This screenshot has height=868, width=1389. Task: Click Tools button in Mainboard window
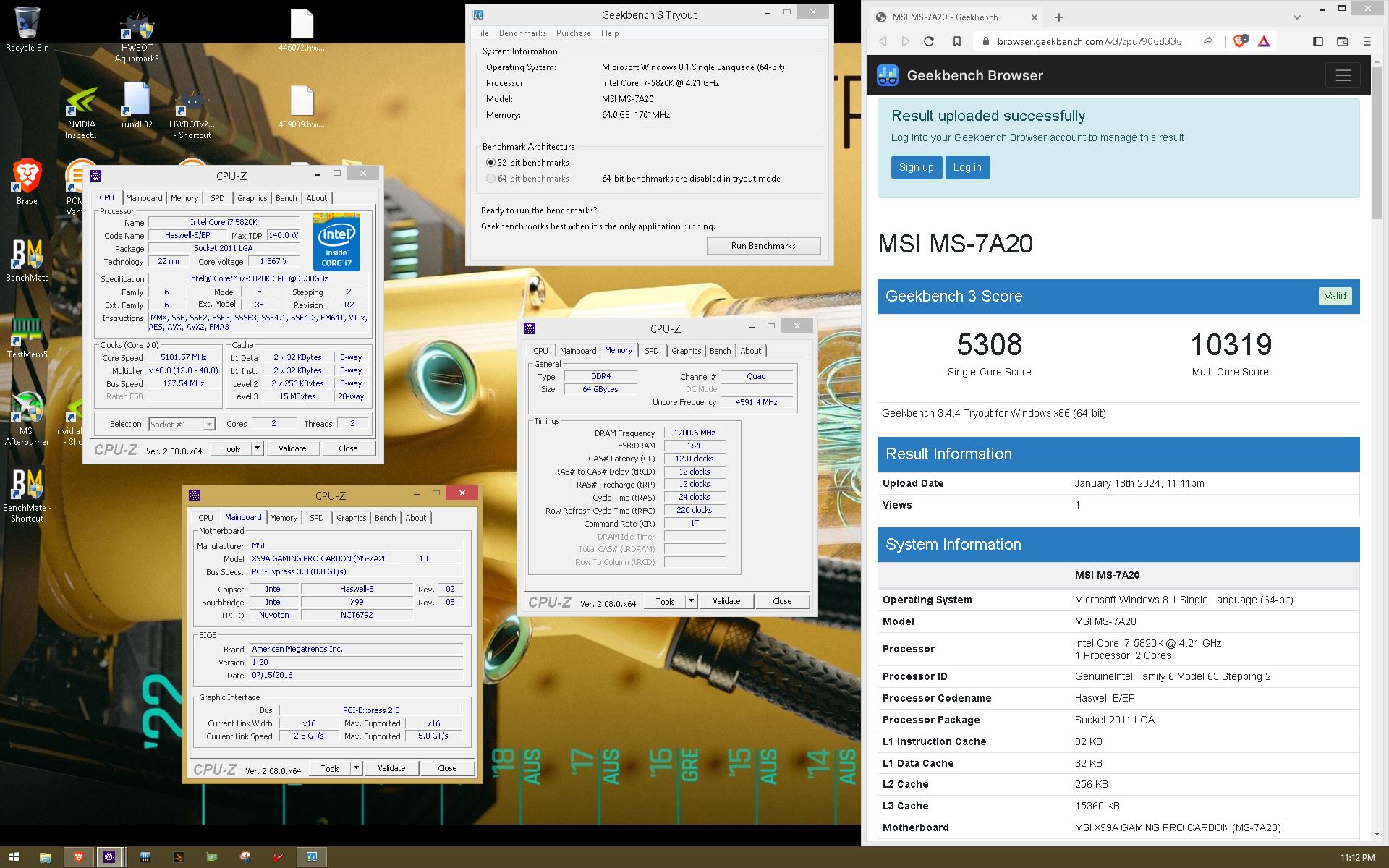pyautogui.click(x=330, y=768)
